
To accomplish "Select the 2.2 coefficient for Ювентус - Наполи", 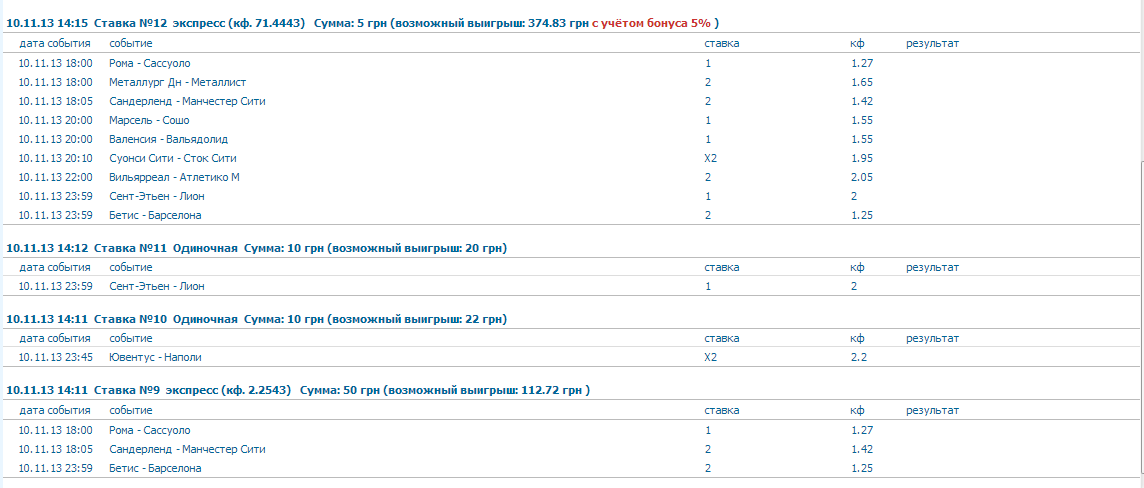I will click(x=858, y=357).
